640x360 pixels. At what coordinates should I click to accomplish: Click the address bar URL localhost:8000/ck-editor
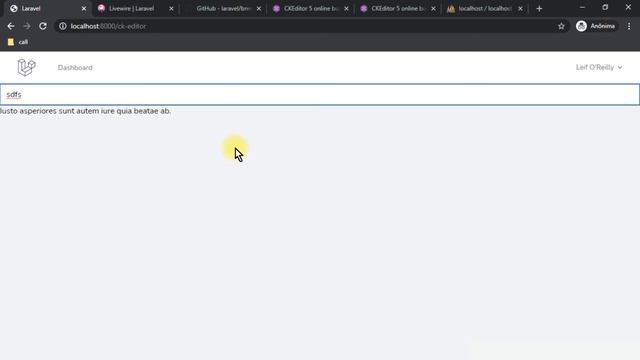point(108,26)
